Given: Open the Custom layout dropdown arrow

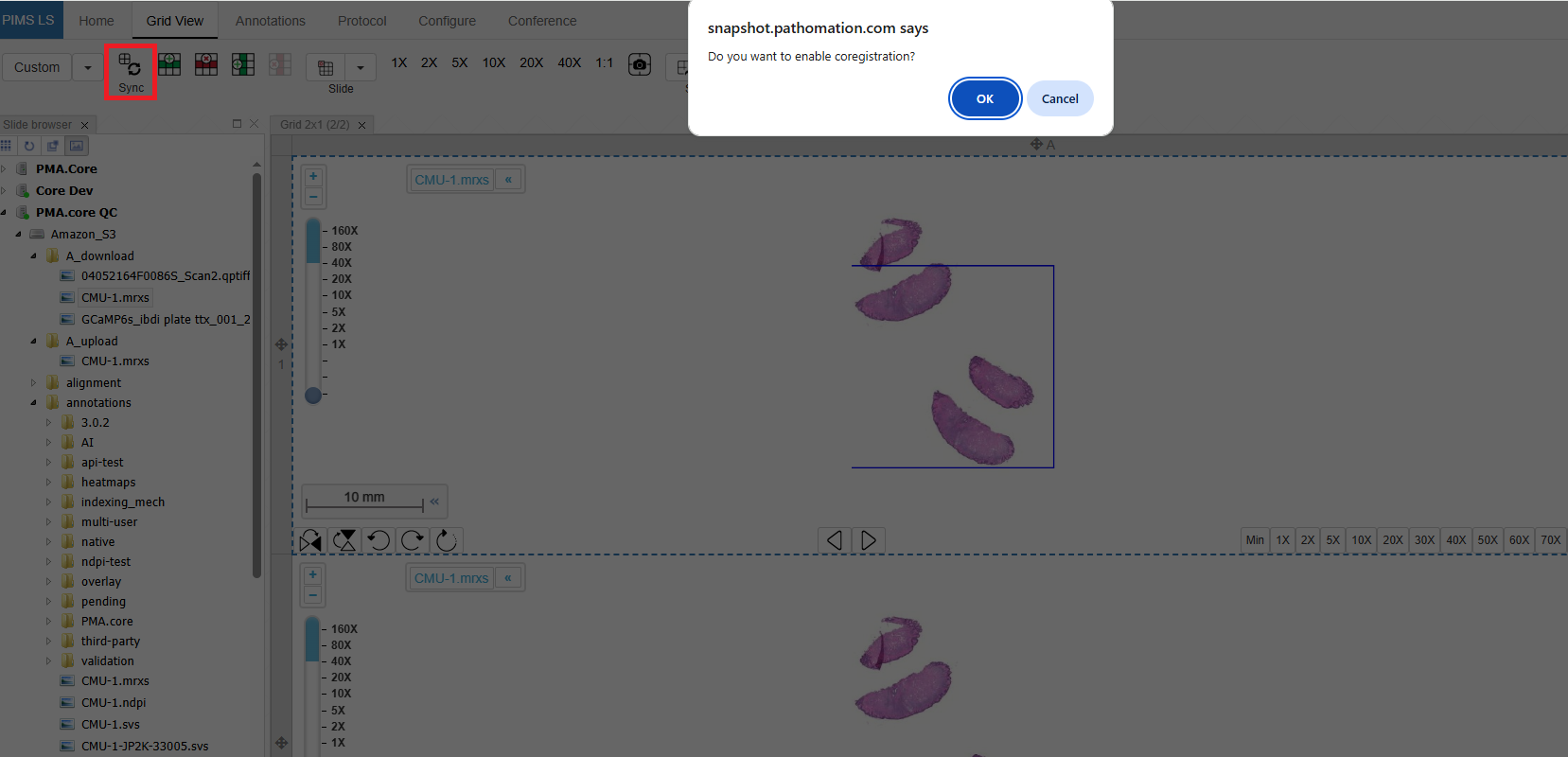Looking at the screenshot, I should click(88, 67).
